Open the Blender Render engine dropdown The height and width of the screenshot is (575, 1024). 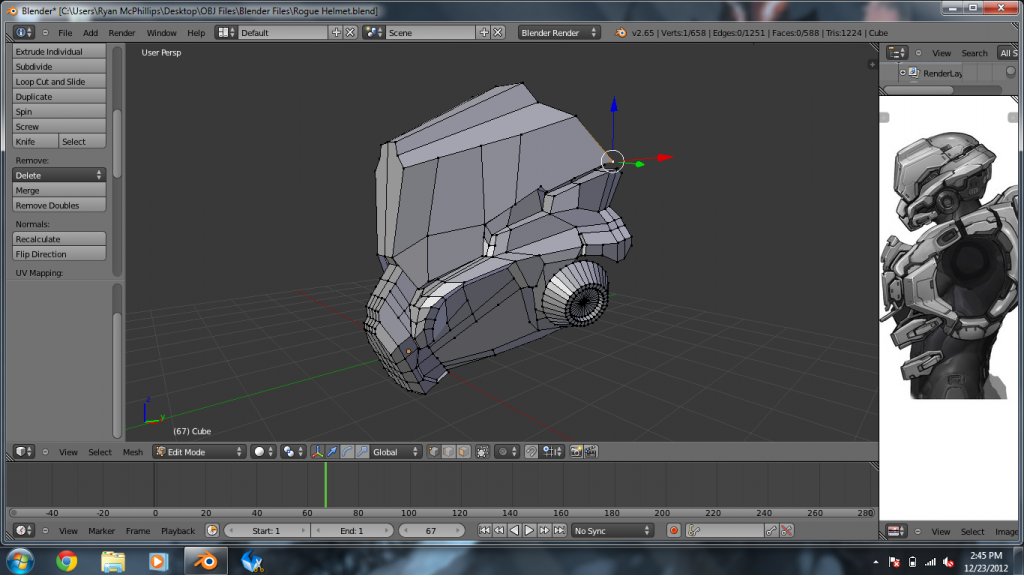559,32
